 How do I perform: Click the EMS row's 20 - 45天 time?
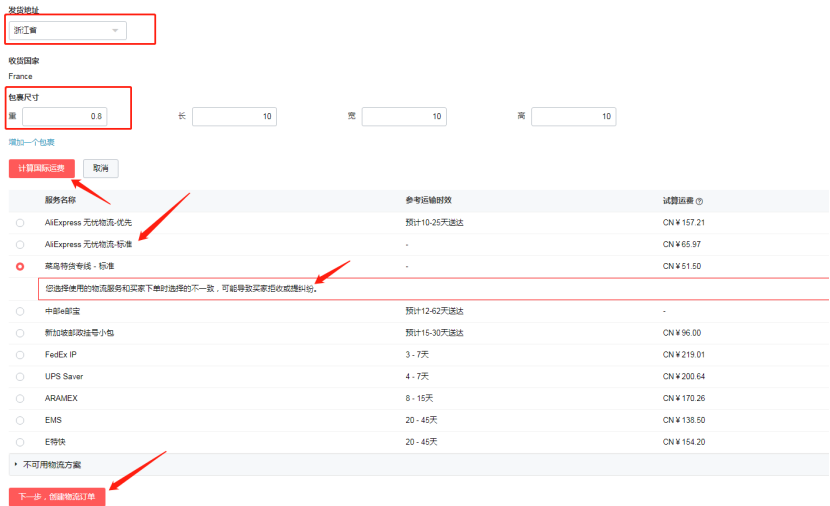(x=421, y=420)
